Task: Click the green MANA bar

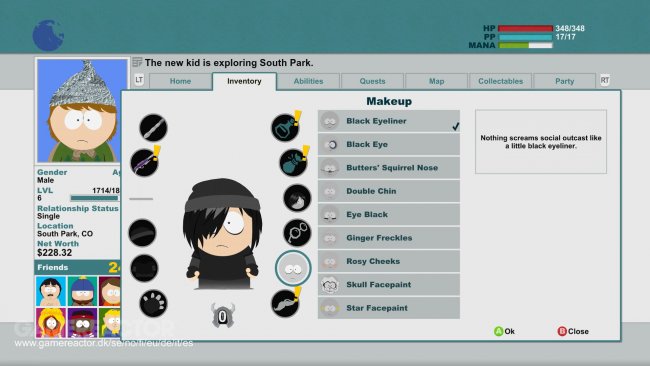Action: [525, 45]
